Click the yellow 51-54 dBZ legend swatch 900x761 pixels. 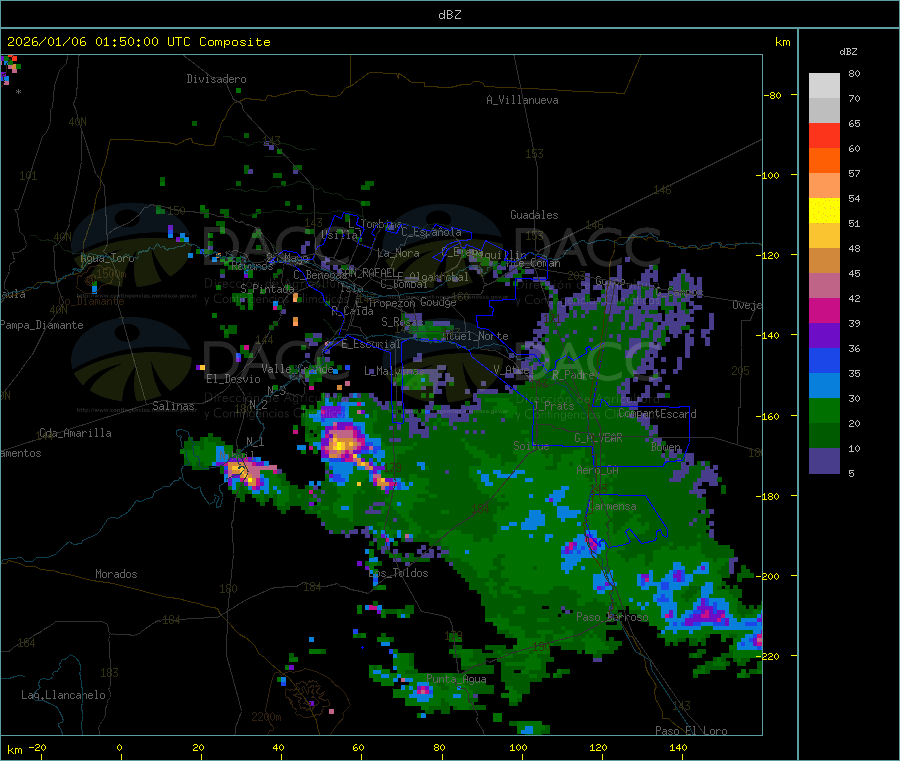[x=824, y=211]
